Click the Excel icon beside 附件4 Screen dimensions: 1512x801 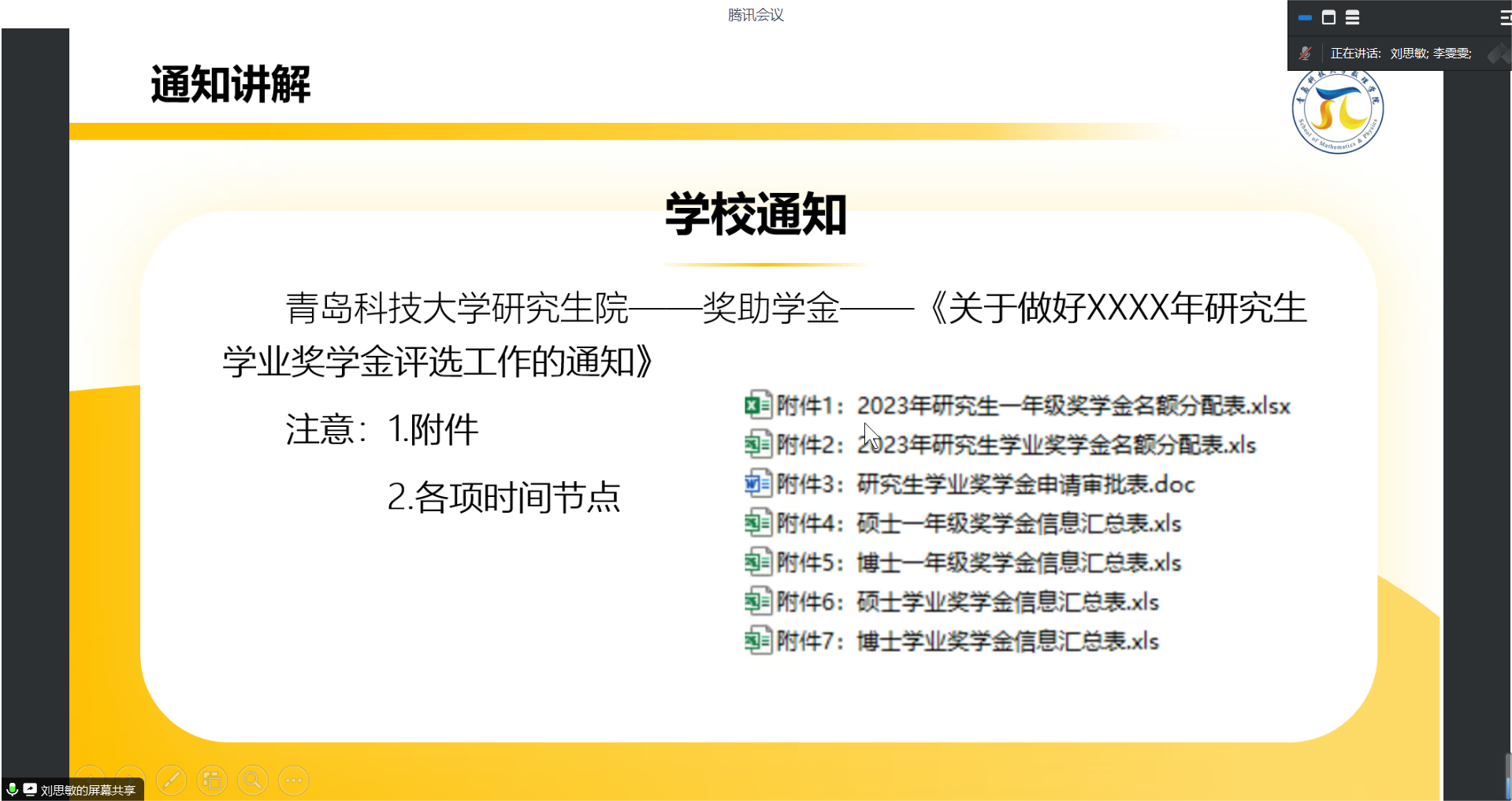coord(757,523)
